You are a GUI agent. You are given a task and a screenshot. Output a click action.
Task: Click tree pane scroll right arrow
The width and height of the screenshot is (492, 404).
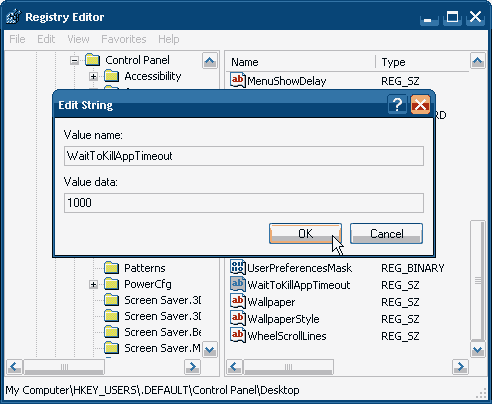pos(192,367)
